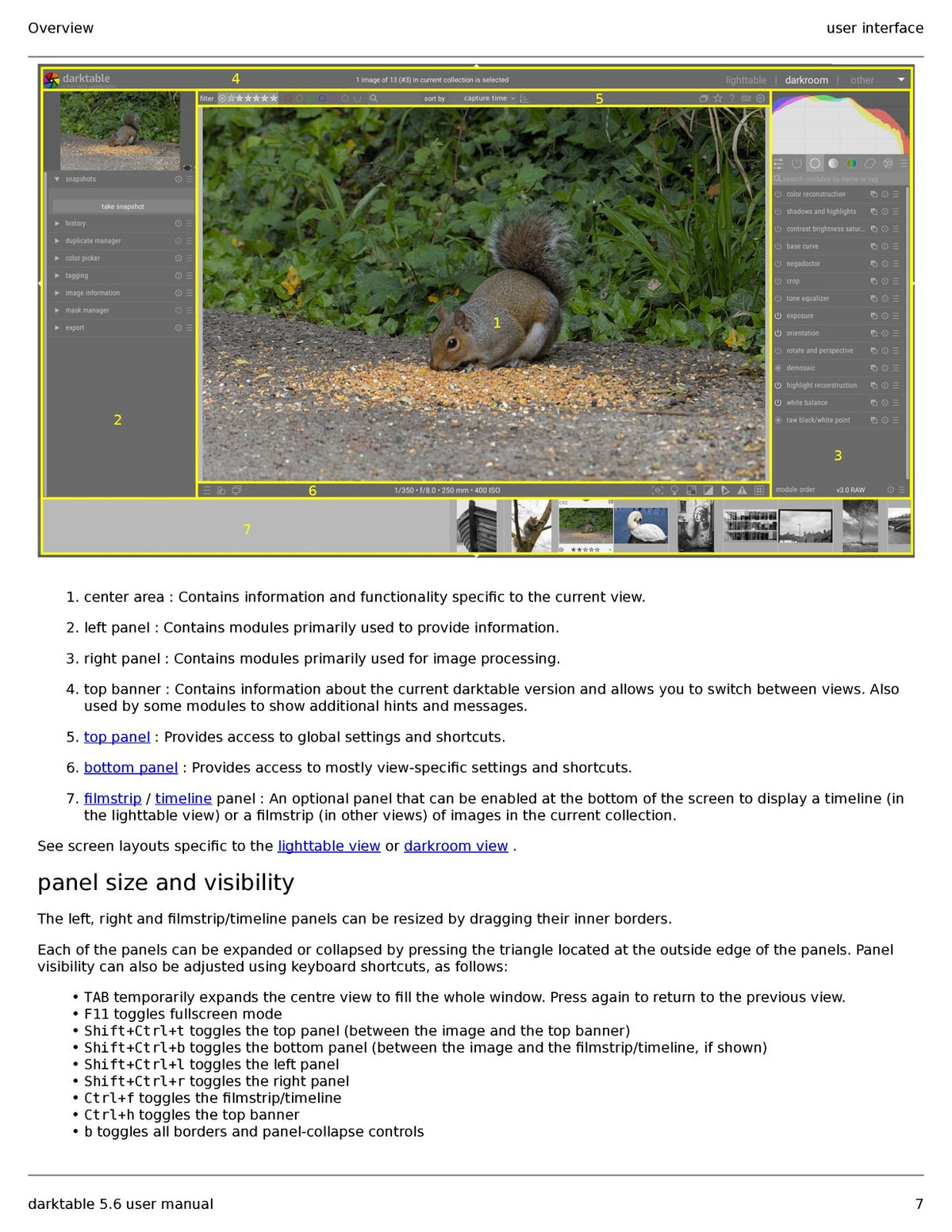Select the correct module group icon

pyautogui.click(x=869, y=163)
